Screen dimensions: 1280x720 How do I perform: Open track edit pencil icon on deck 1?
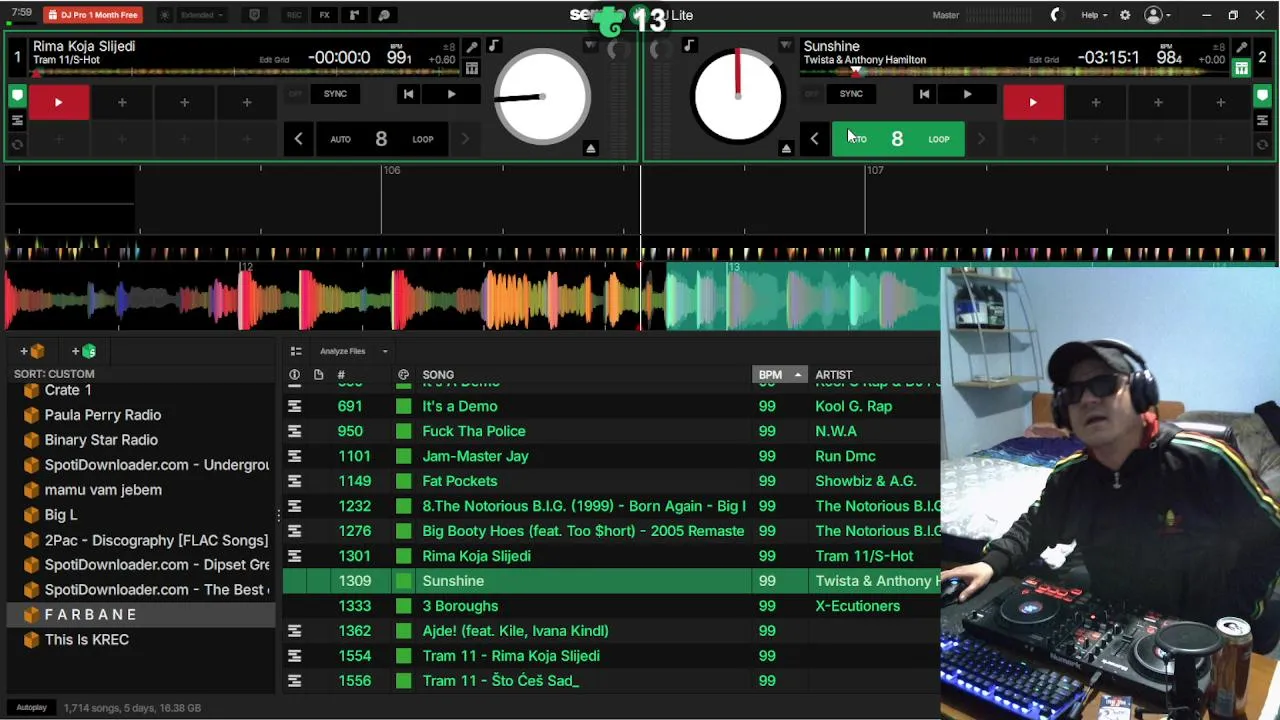471,48
